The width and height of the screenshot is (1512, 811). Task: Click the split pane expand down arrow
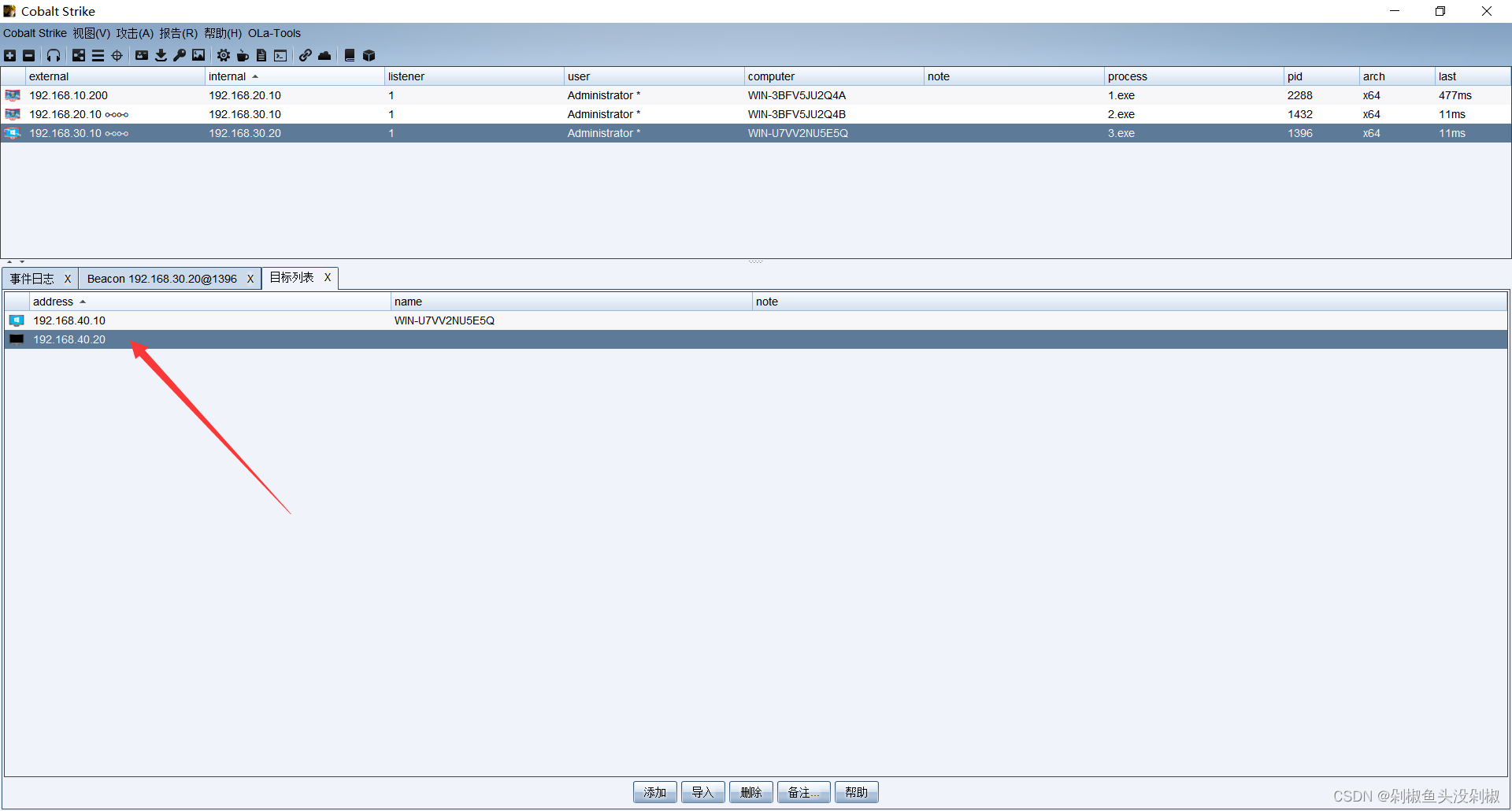(x=22, y=261)
